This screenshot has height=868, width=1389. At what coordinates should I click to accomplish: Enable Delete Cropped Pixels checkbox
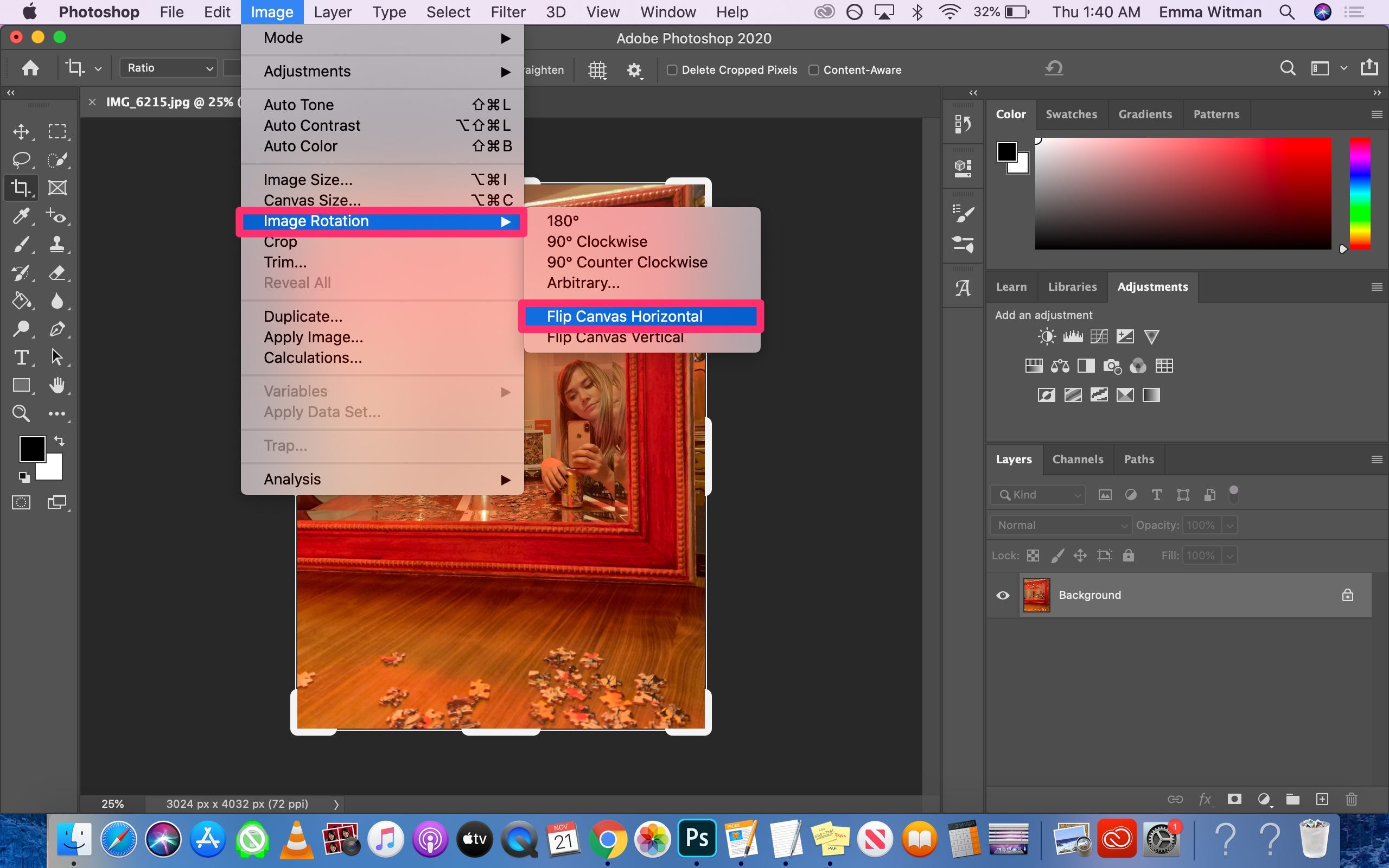pyautogui.click(x=672, y=70)
